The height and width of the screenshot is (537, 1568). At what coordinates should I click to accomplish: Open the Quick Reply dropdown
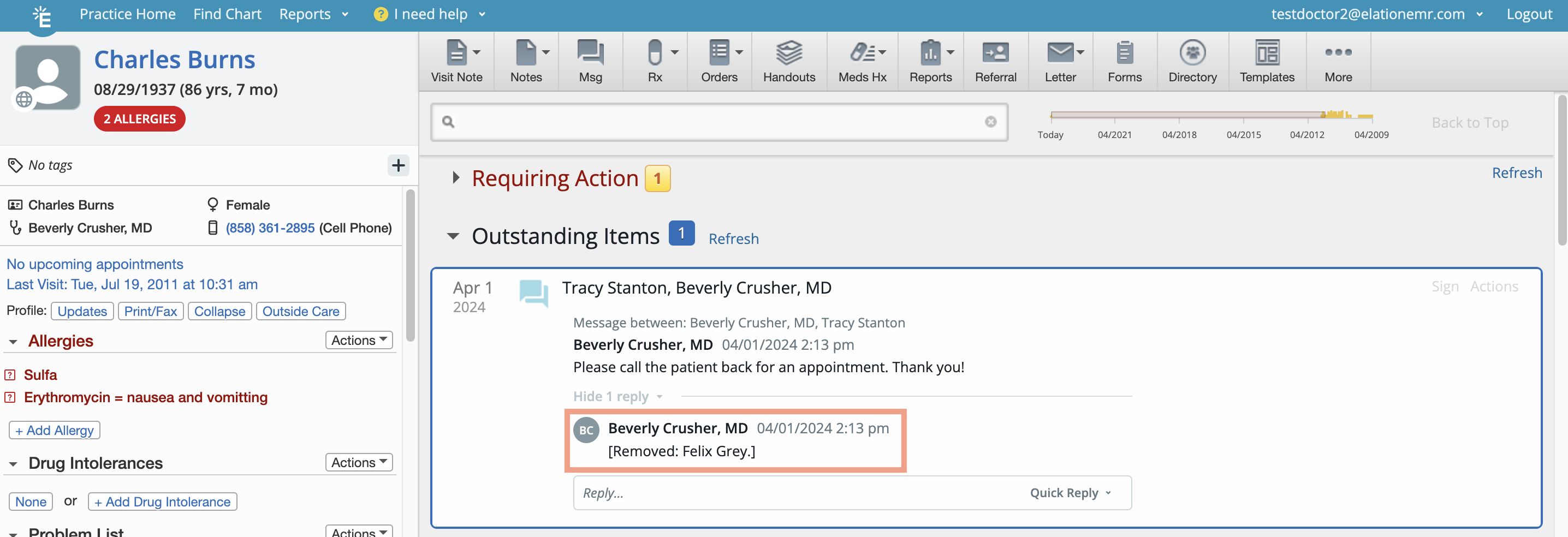tap(1070, 493)
